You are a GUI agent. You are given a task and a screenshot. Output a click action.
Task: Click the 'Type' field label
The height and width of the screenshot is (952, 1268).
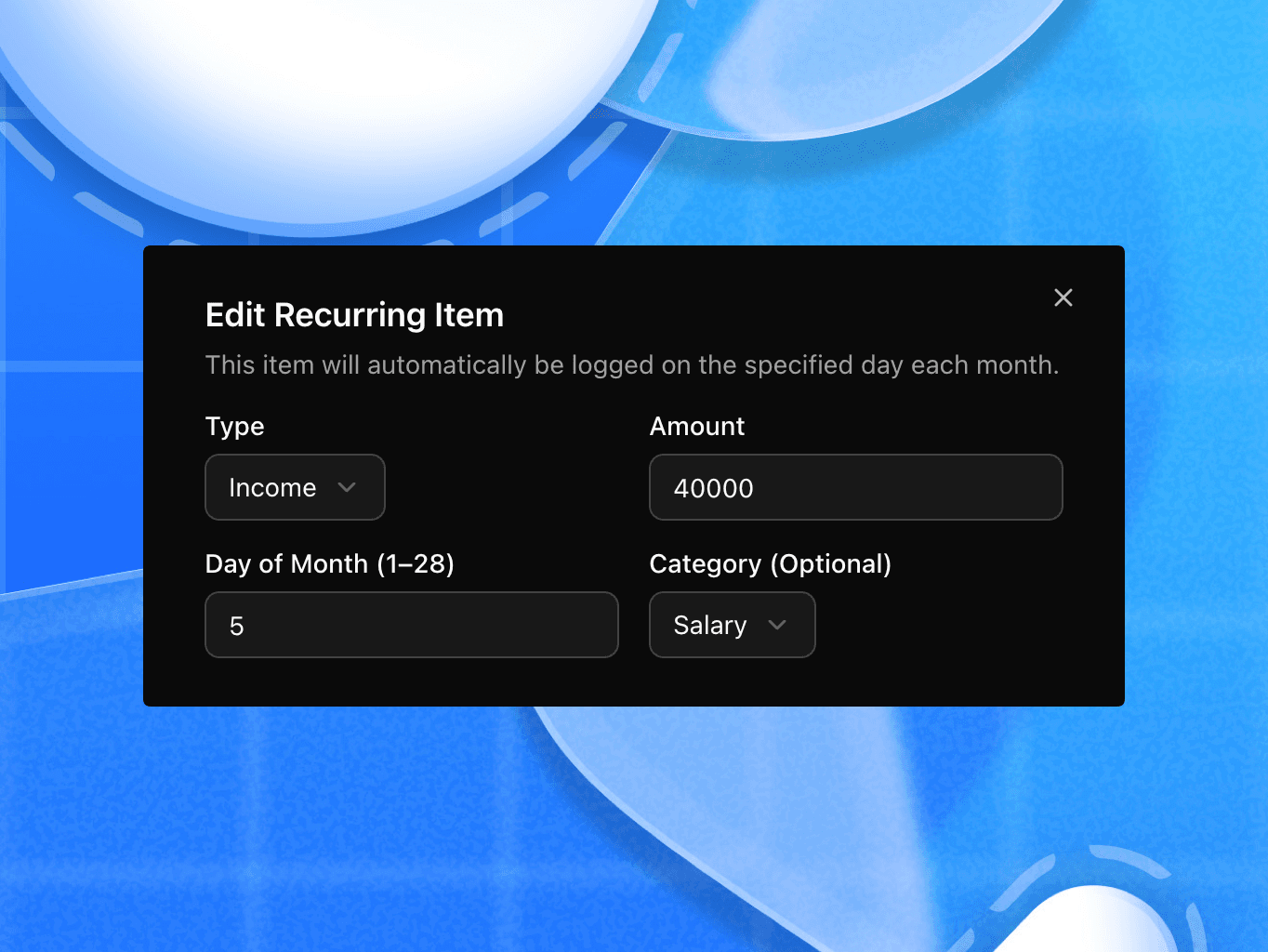click(x=235, y=427)
